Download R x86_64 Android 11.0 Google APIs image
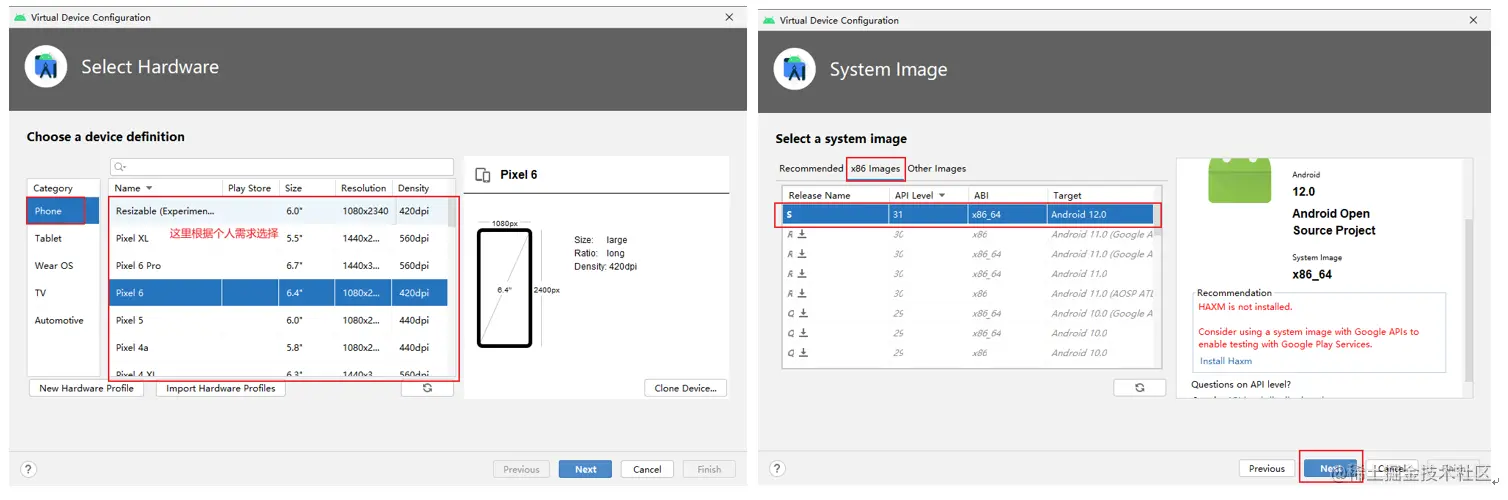This screenshot has width=1508, height=500. click(x=802, y=254)
